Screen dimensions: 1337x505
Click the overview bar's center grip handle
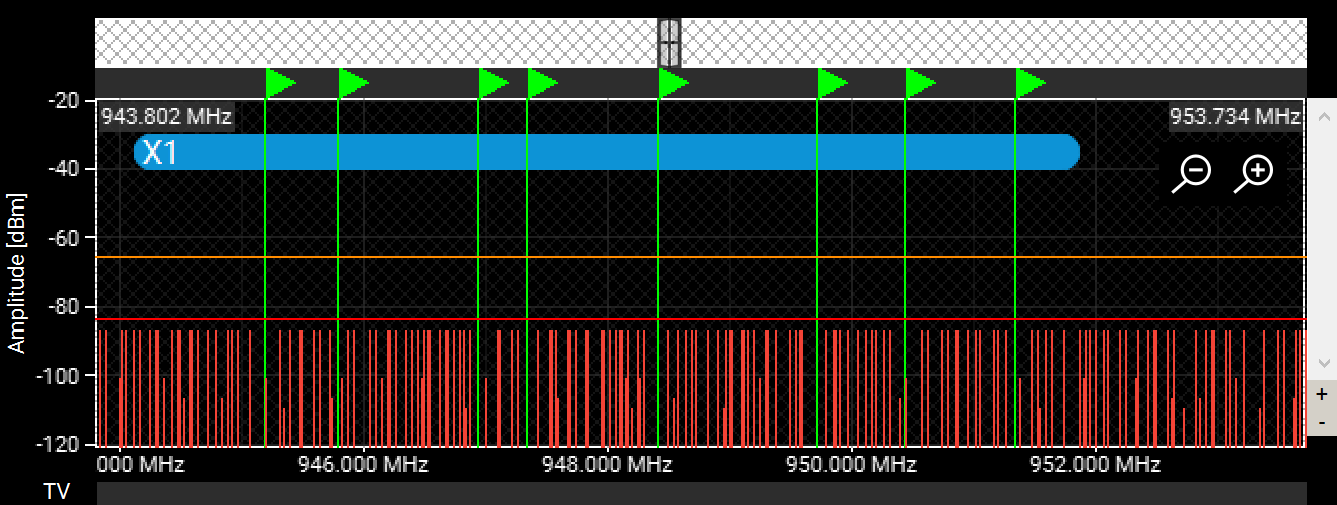(x=669, y=43)
